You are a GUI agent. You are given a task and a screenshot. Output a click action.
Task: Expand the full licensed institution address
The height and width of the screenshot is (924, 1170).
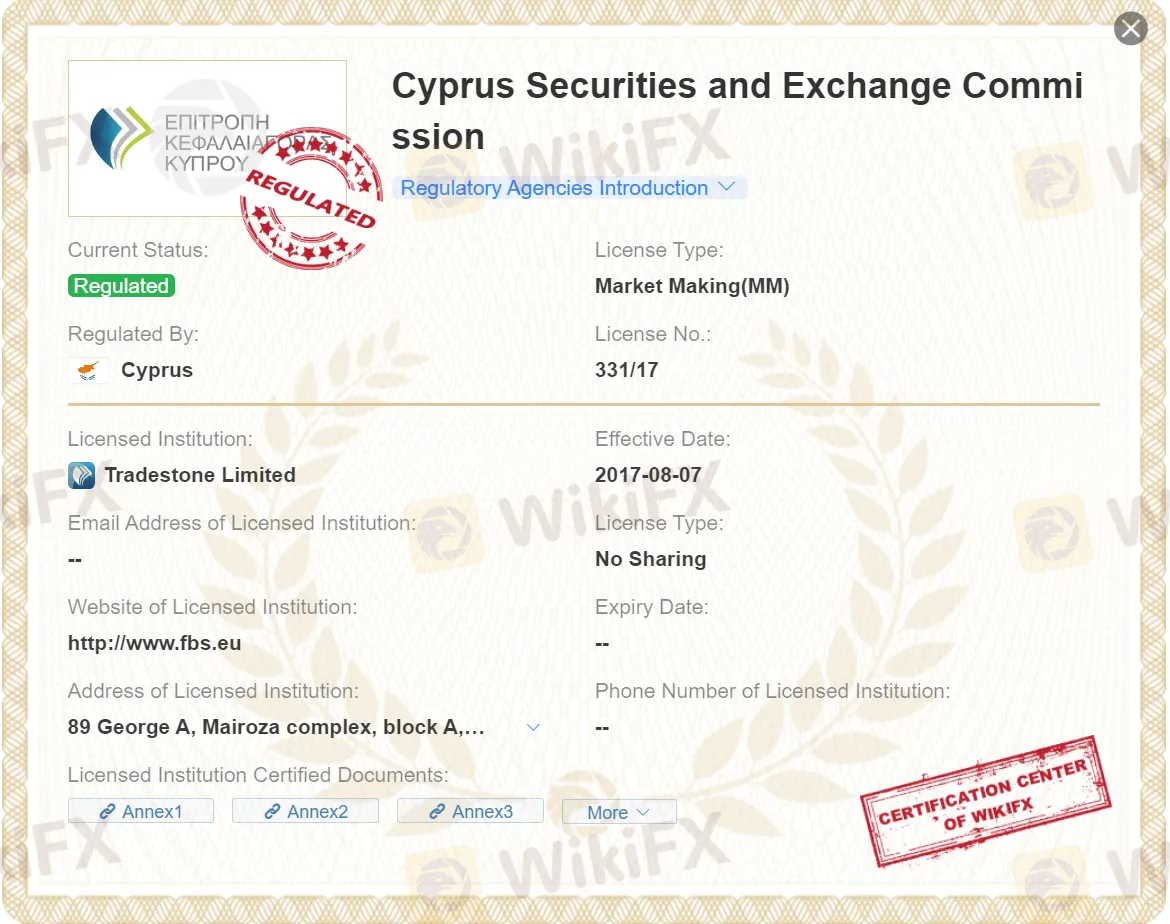coord(533,728)
